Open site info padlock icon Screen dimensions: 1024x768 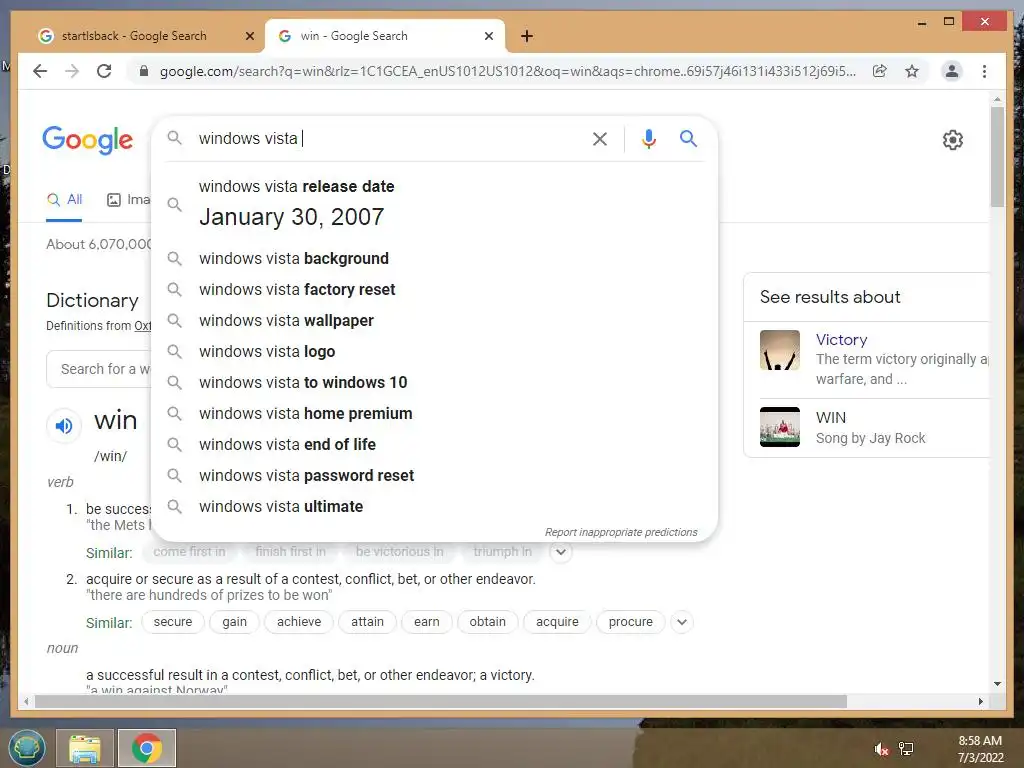(x=144, y=71)
